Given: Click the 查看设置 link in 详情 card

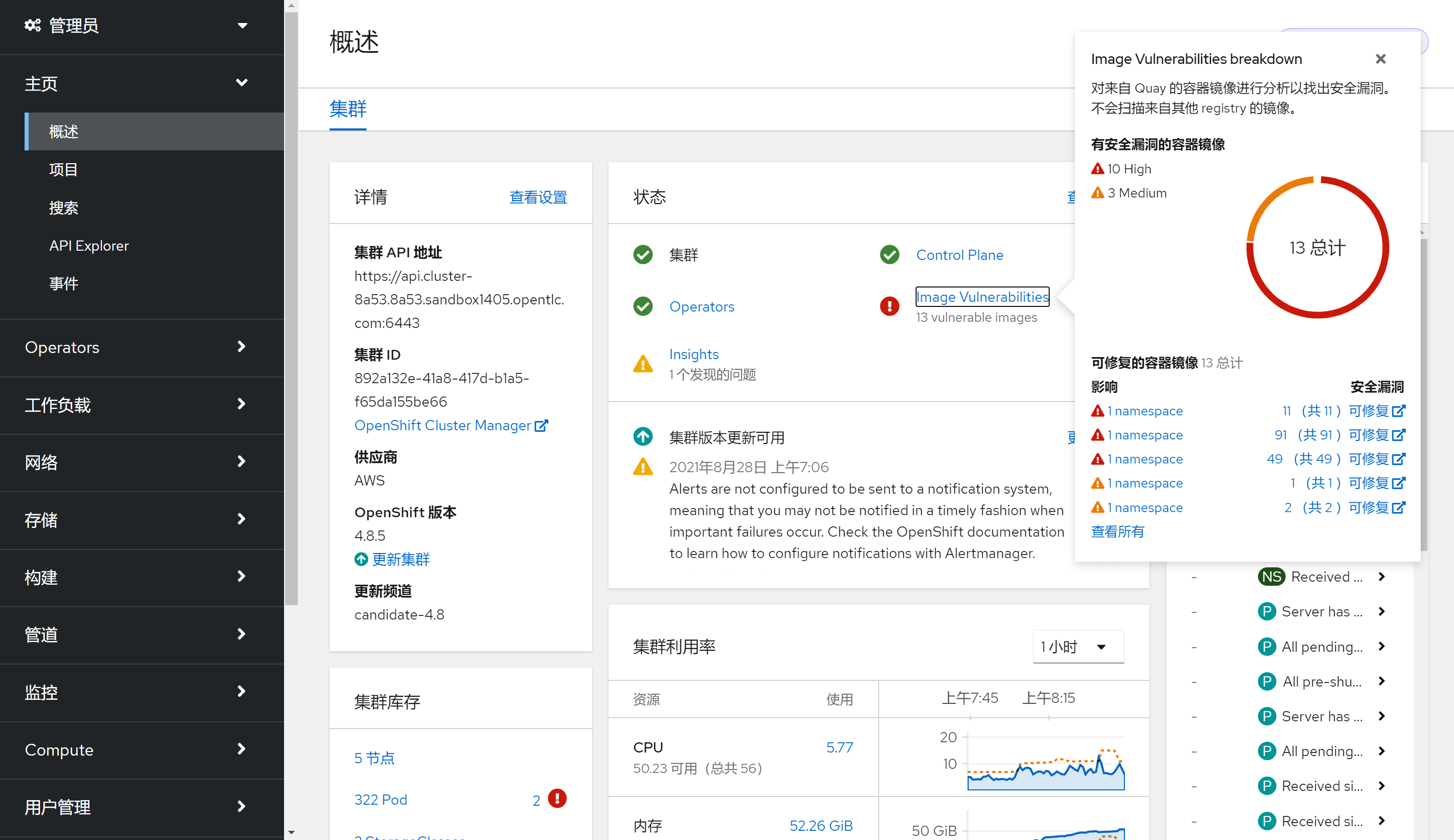Looking at the screenshot, I should click(538, 197).
